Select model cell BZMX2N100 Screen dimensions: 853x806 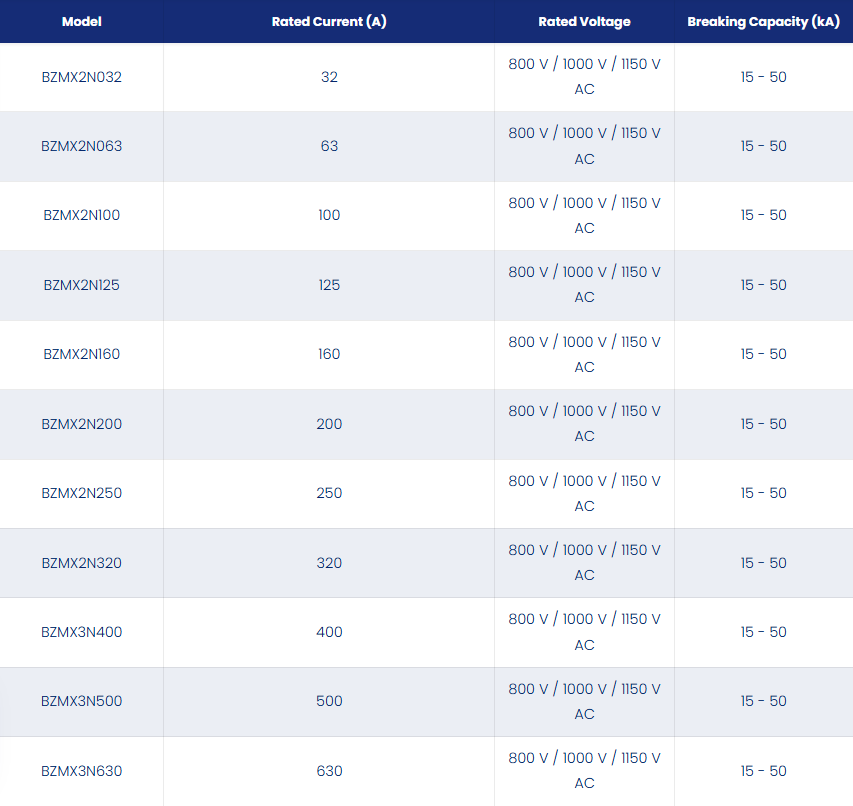[x=82, y=215]
